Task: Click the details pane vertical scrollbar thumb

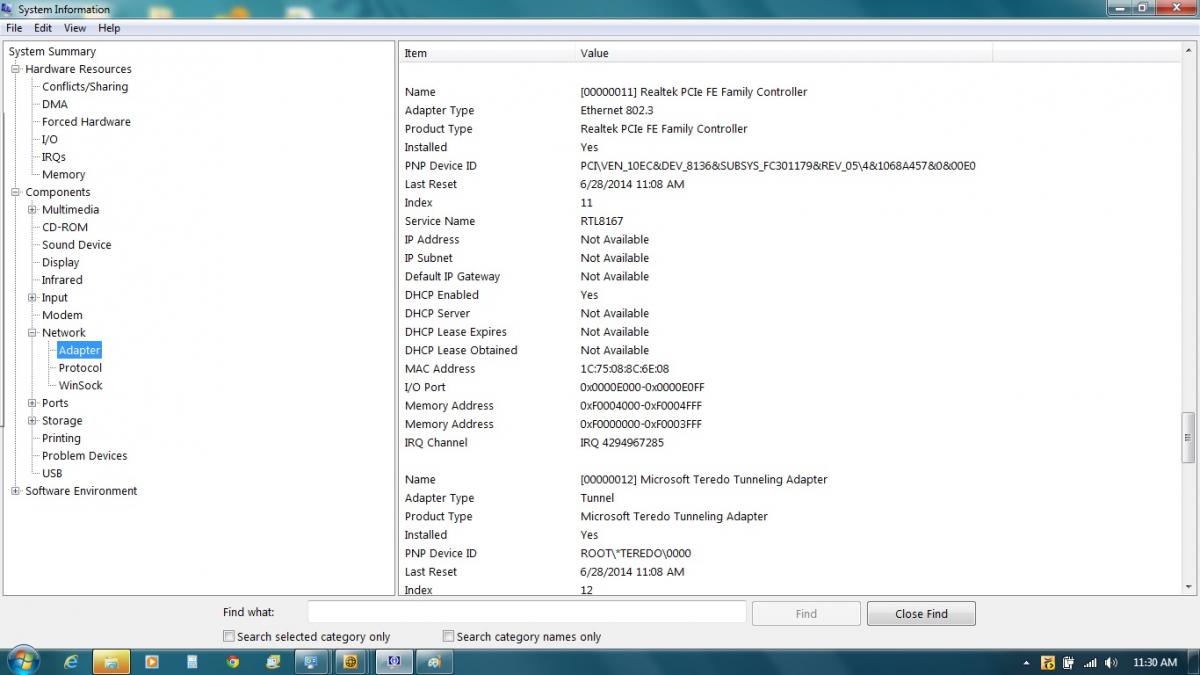Action: coord(1188,436)
